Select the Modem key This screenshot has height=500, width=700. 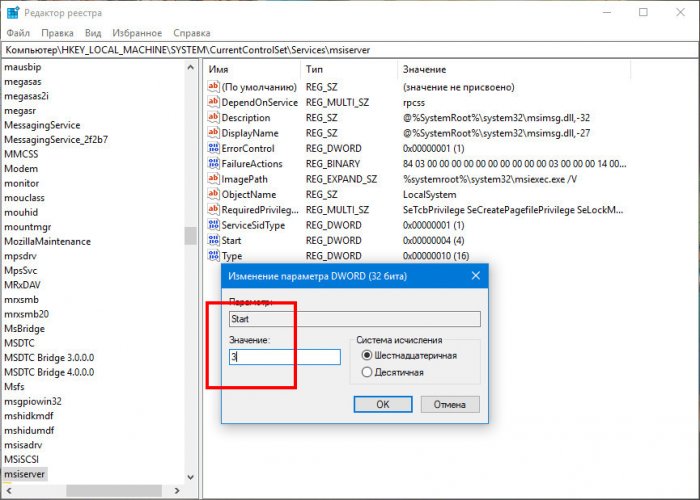point(21,169)
